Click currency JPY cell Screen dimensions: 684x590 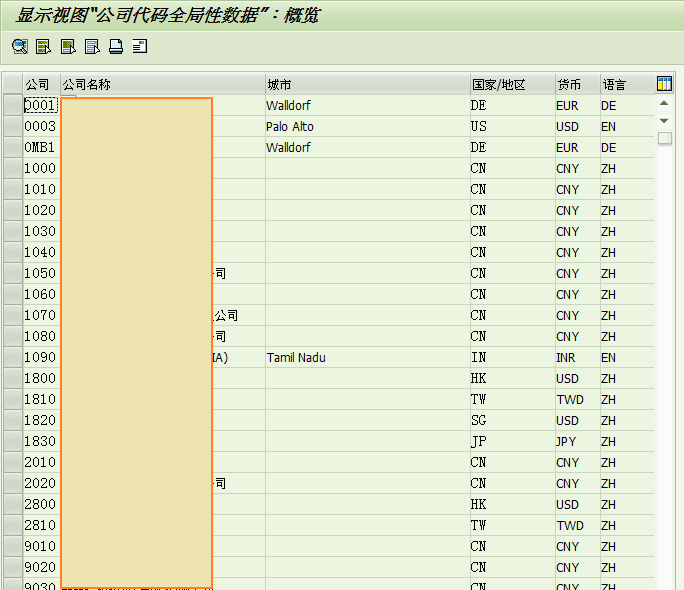[566, 441]
